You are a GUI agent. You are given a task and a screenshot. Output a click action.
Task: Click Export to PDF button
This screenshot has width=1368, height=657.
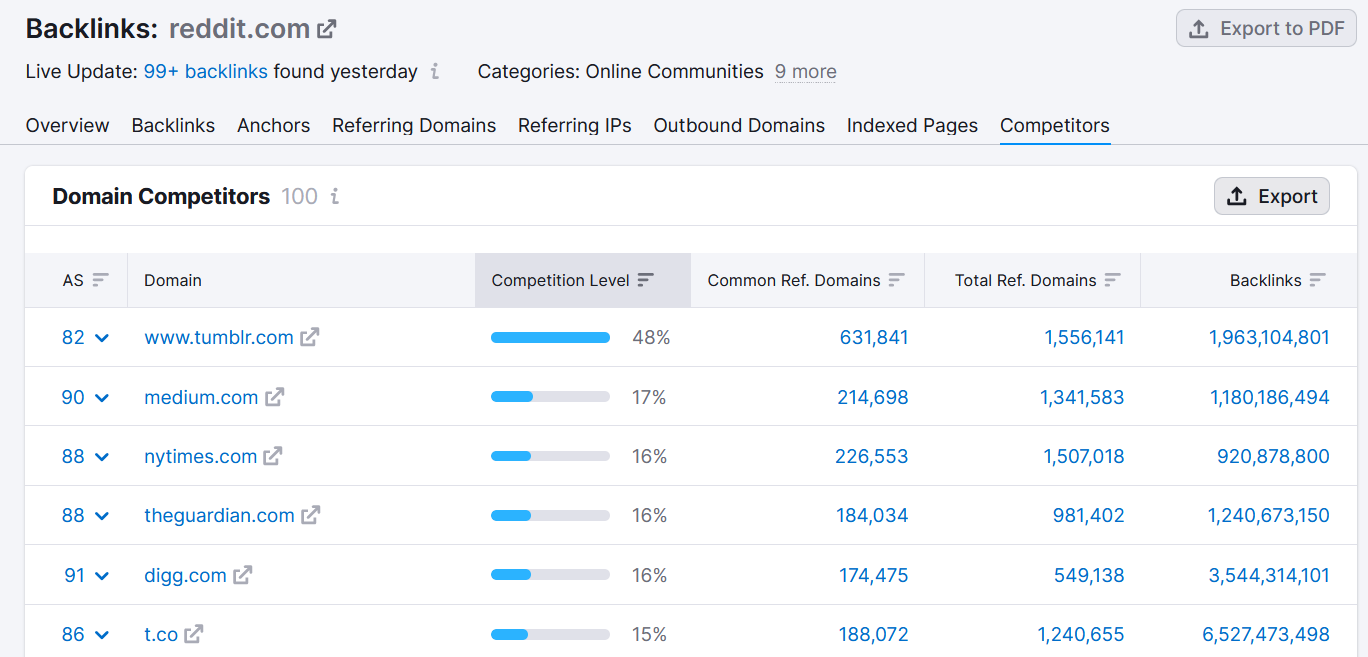1266,29
